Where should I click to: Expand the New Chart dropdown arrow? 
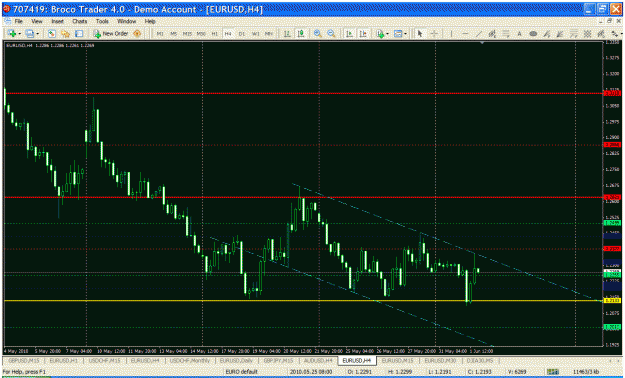[x=19, y=34]
